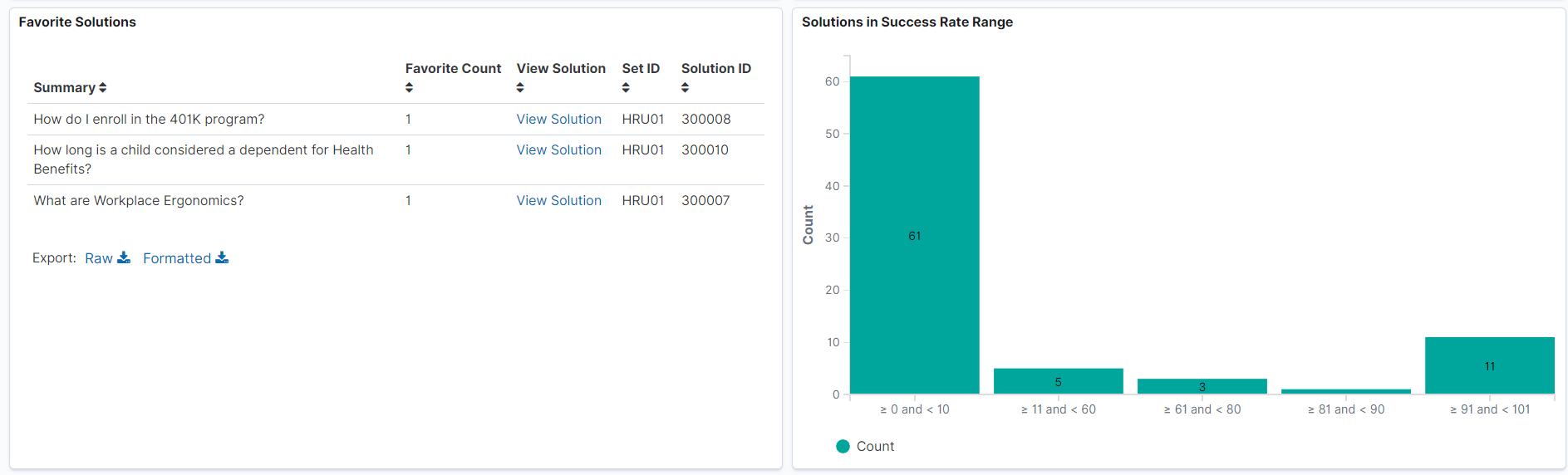1568x475 pixels.
Task: Click Set ID HRU01 in 401K row
Action: (x=643, y=120)
